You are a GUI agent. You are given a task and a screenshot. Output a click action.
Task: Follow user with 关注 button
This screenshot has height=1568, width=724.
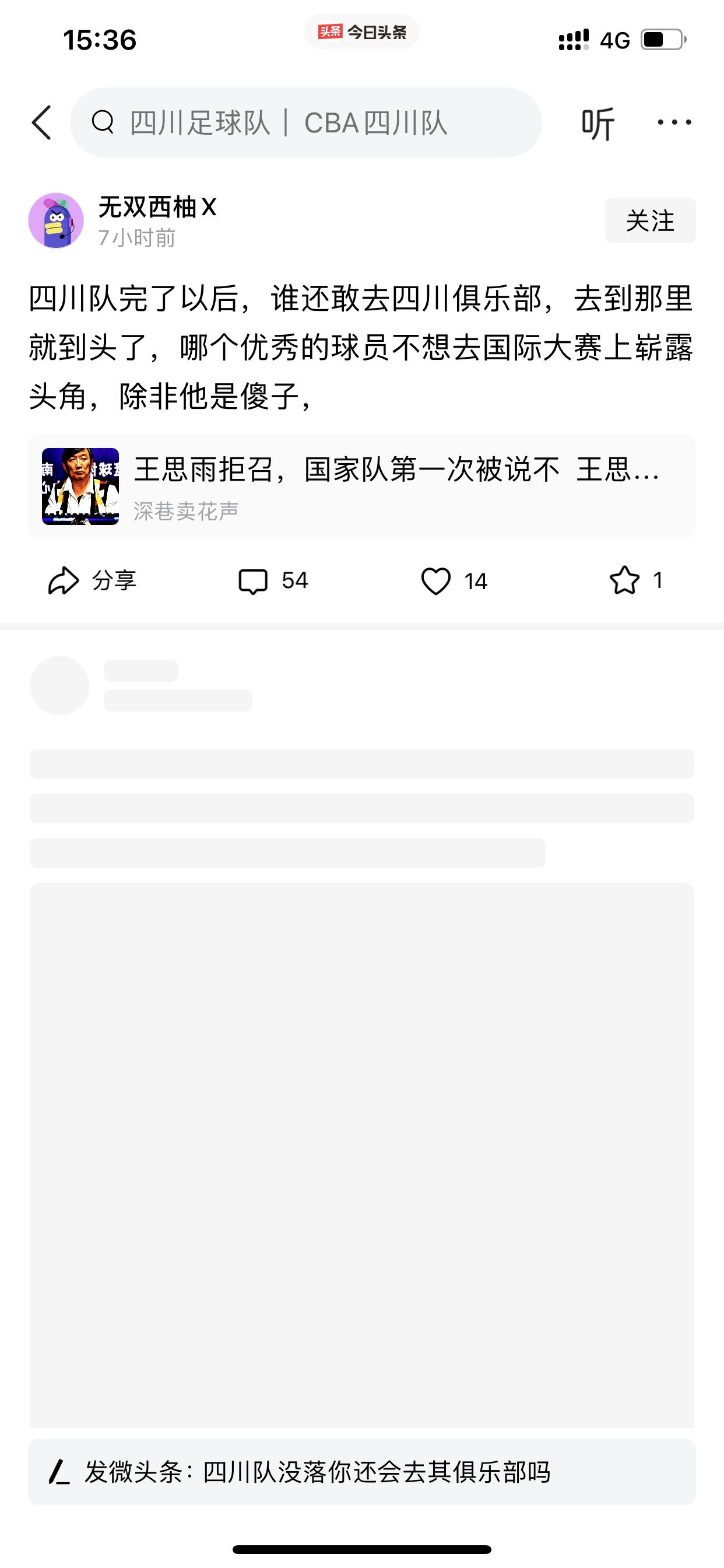click(650, 220)
